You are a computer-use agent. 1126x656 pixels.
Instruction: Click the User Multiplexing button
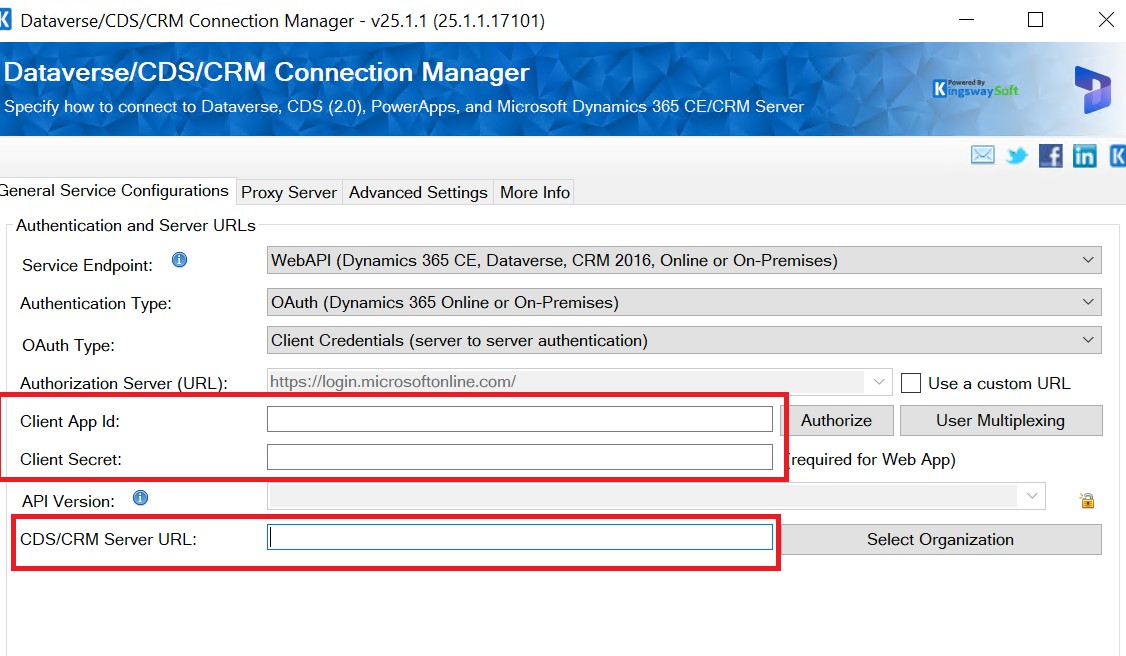pos(1000,421)
